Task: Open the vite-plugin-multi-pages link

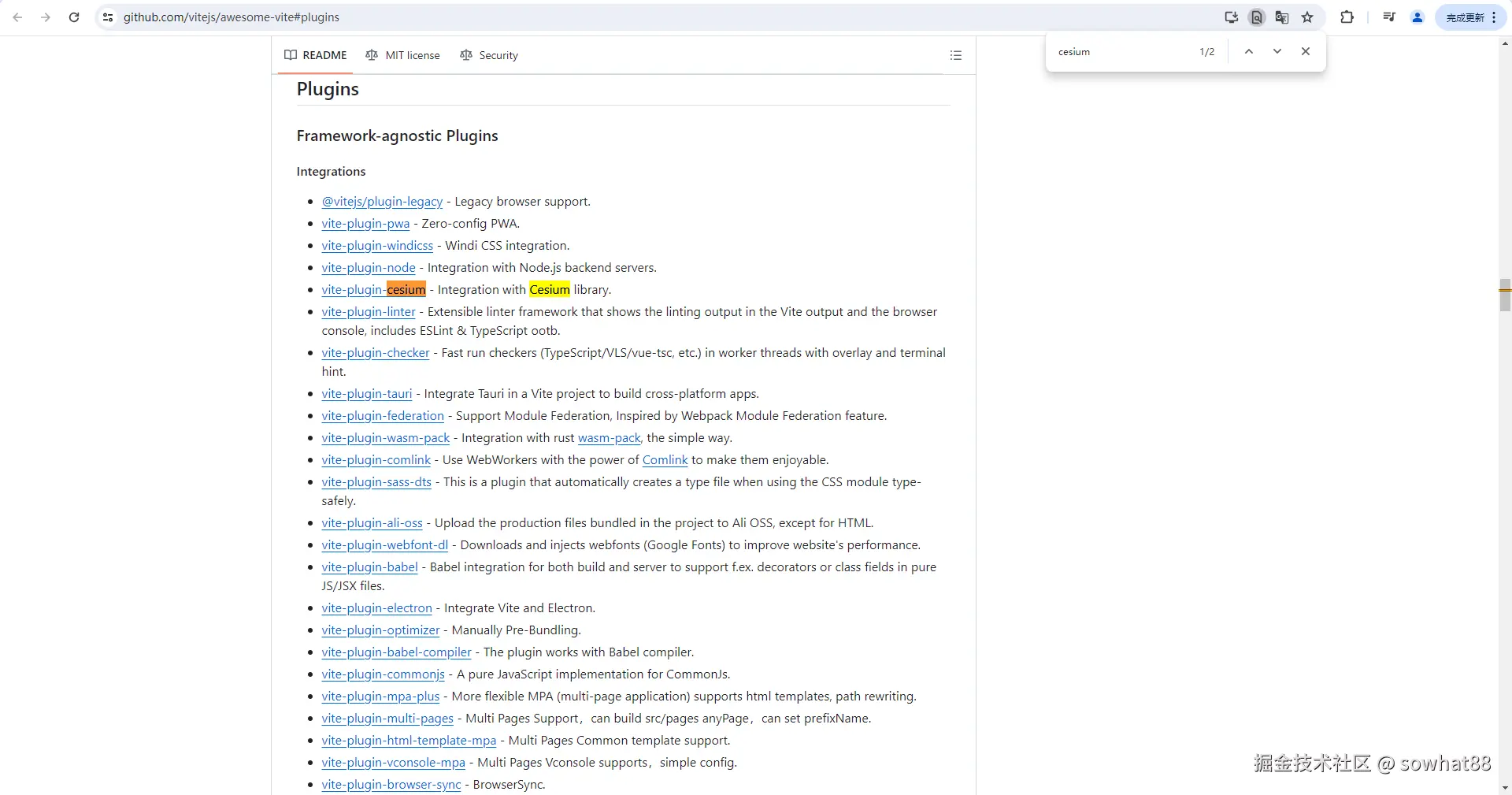Action: tap(387, 719)
